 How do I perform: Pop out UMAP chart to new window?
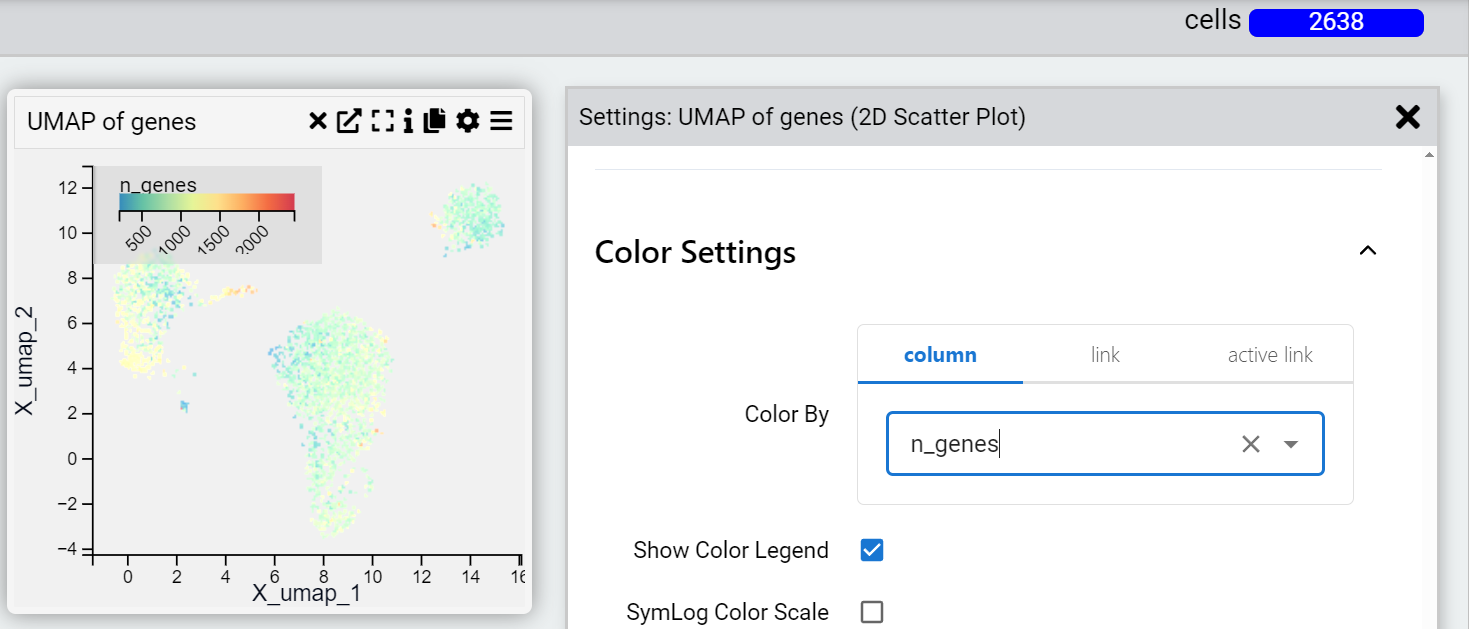[x=348, y=122]
